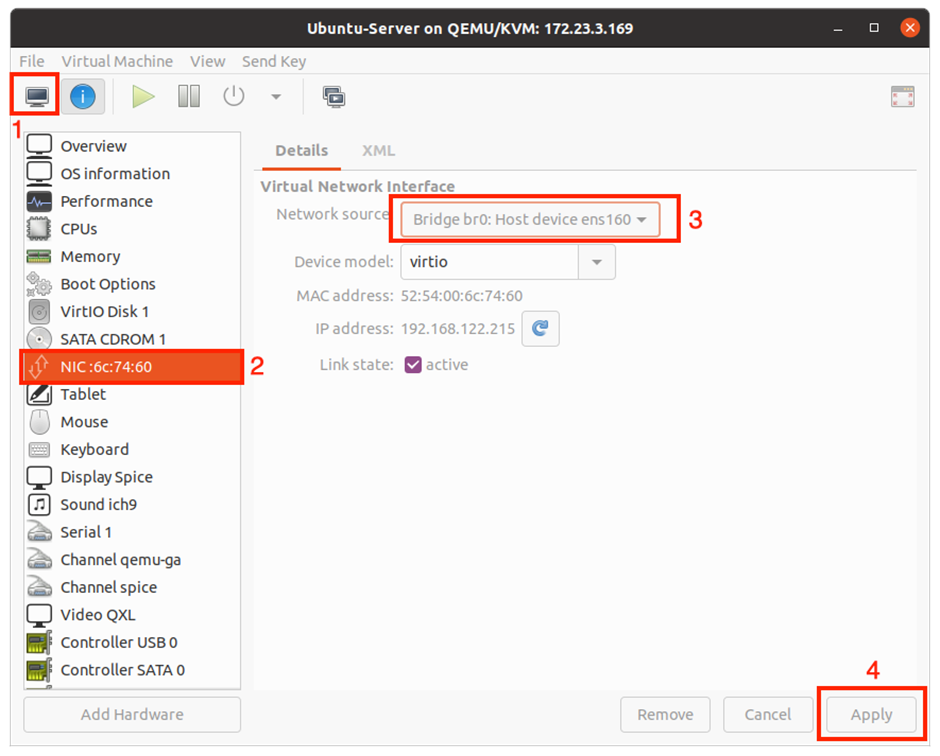Start the virtual machine with play button
Screen dimensions: 940x756
[x=143, y=97]
